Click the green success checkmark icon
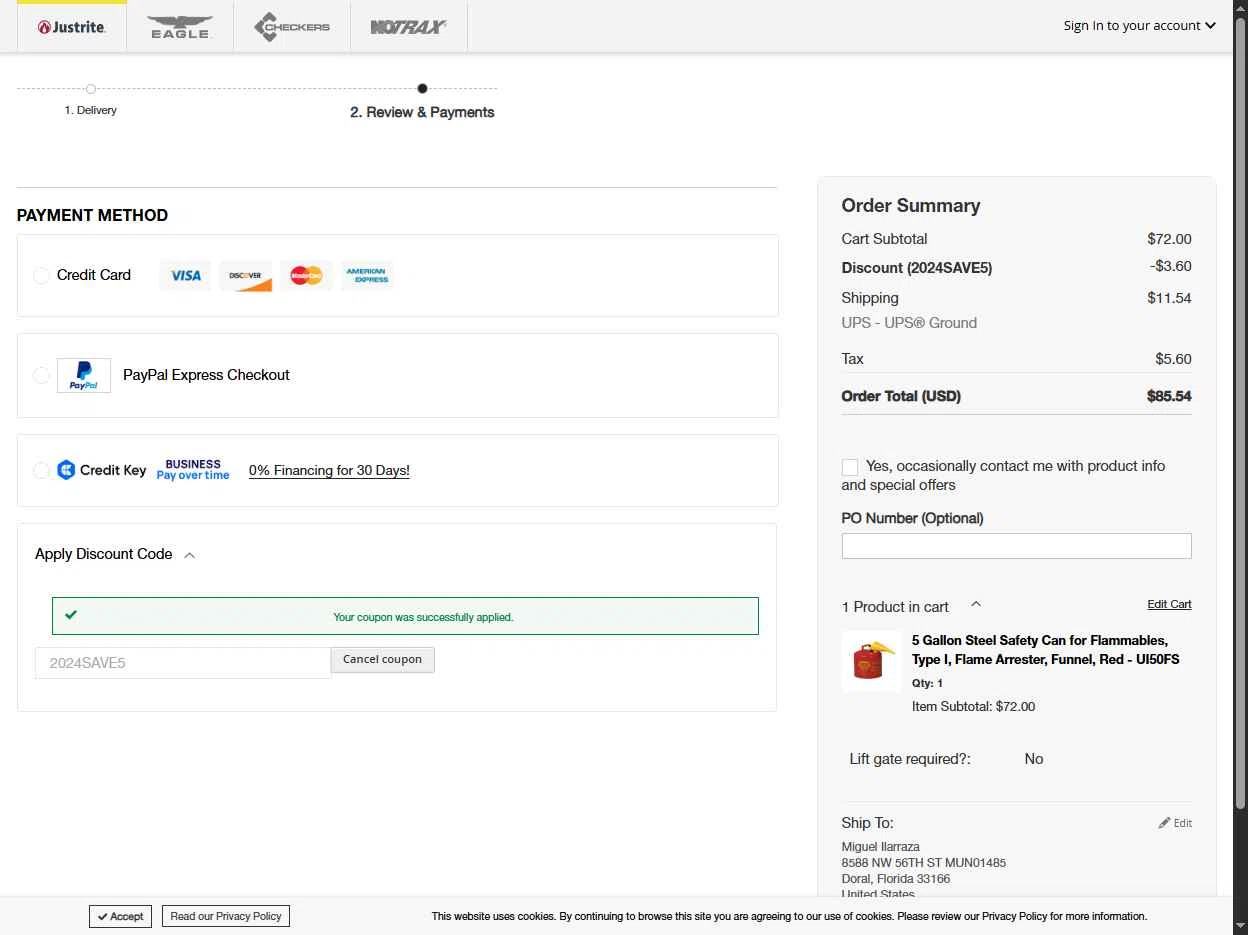Screen dimensions: 1248x935 pos(70,615)
